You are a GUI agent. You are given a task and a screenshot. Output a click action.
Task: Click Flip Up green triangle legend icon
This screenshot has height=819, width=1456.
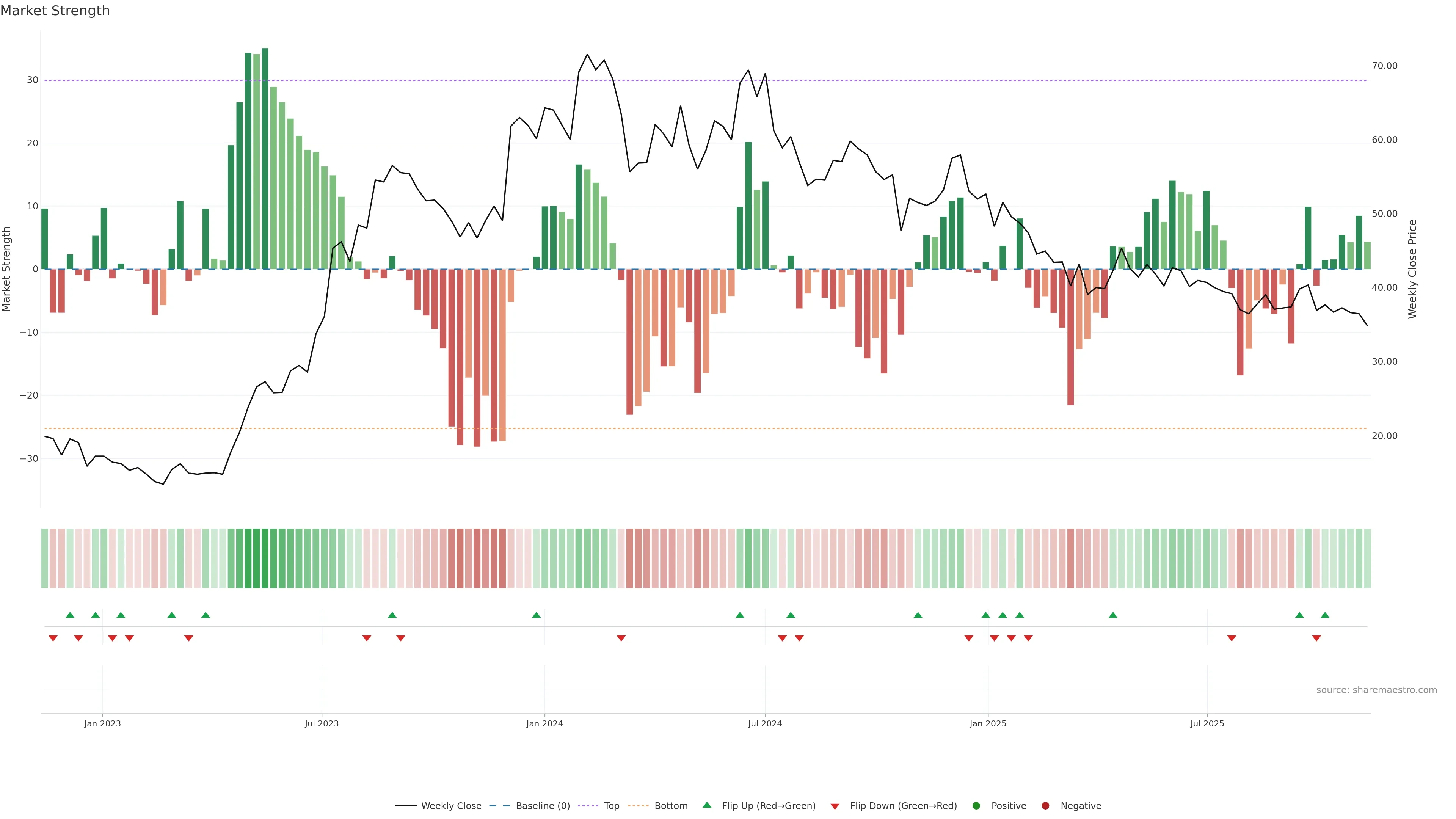click(706, 805)
